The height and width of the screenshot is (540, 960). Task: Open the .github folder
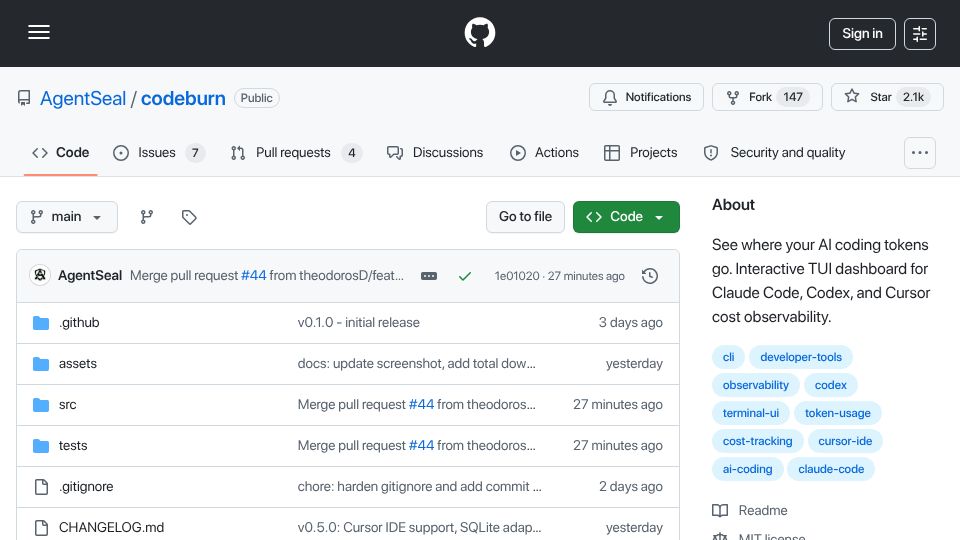pyautogui.click(x=79, y=323)
